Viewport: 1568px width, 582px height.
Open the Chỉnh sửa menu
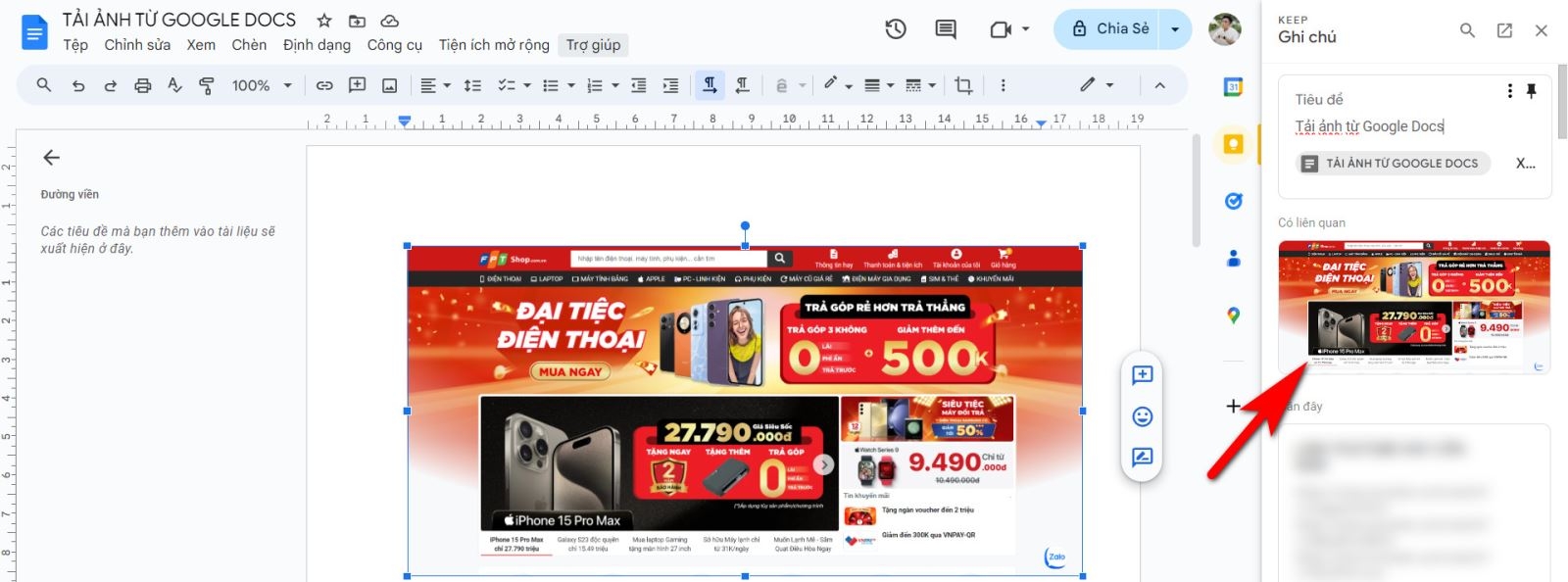point(137,45)
